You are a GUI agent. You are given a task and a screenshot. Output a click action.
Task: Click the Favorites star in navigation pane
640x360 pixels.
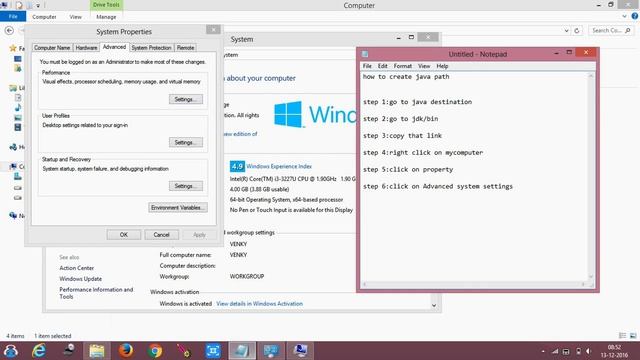tap(13, 48)
